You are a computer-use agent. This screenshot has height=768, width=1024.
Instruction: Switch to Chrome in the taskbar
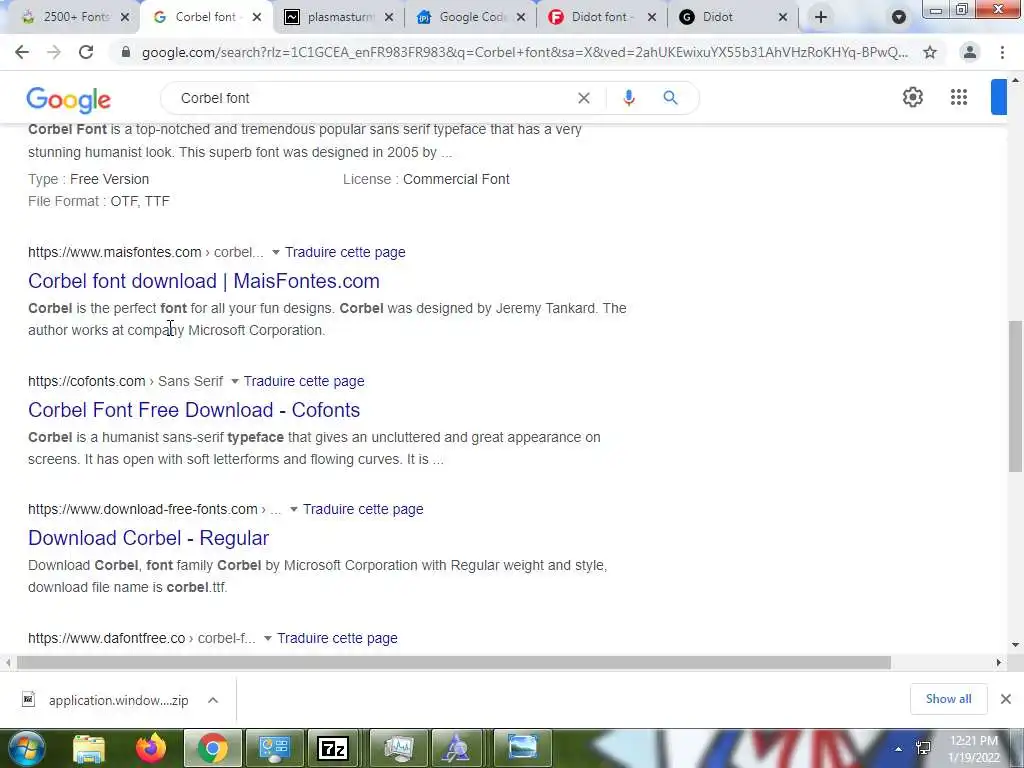click(x=213, y=748)
